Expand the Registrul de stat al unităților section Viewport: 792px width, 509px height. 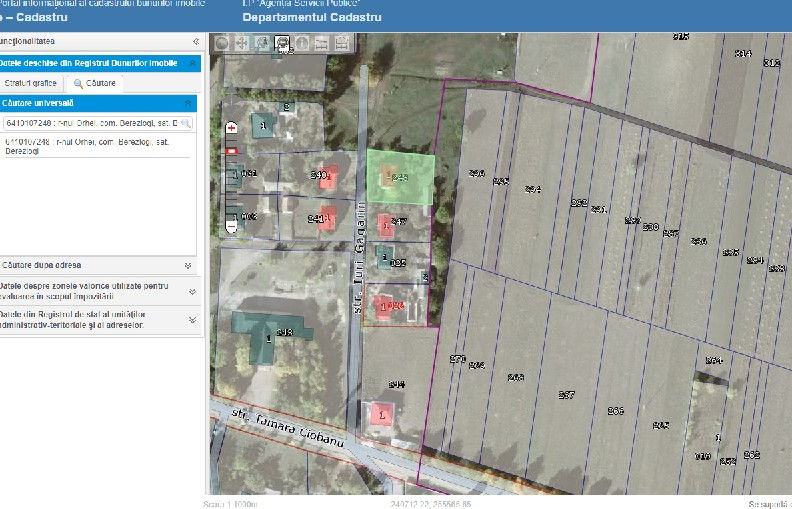(x=192, y=320)
